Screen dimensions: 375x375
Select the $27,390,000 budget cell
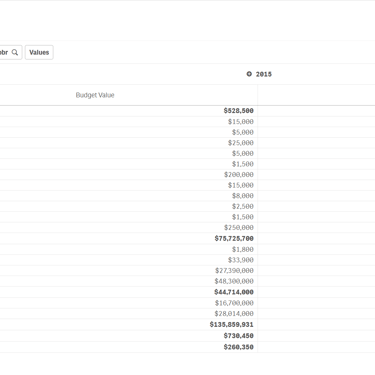pos(234,270)
